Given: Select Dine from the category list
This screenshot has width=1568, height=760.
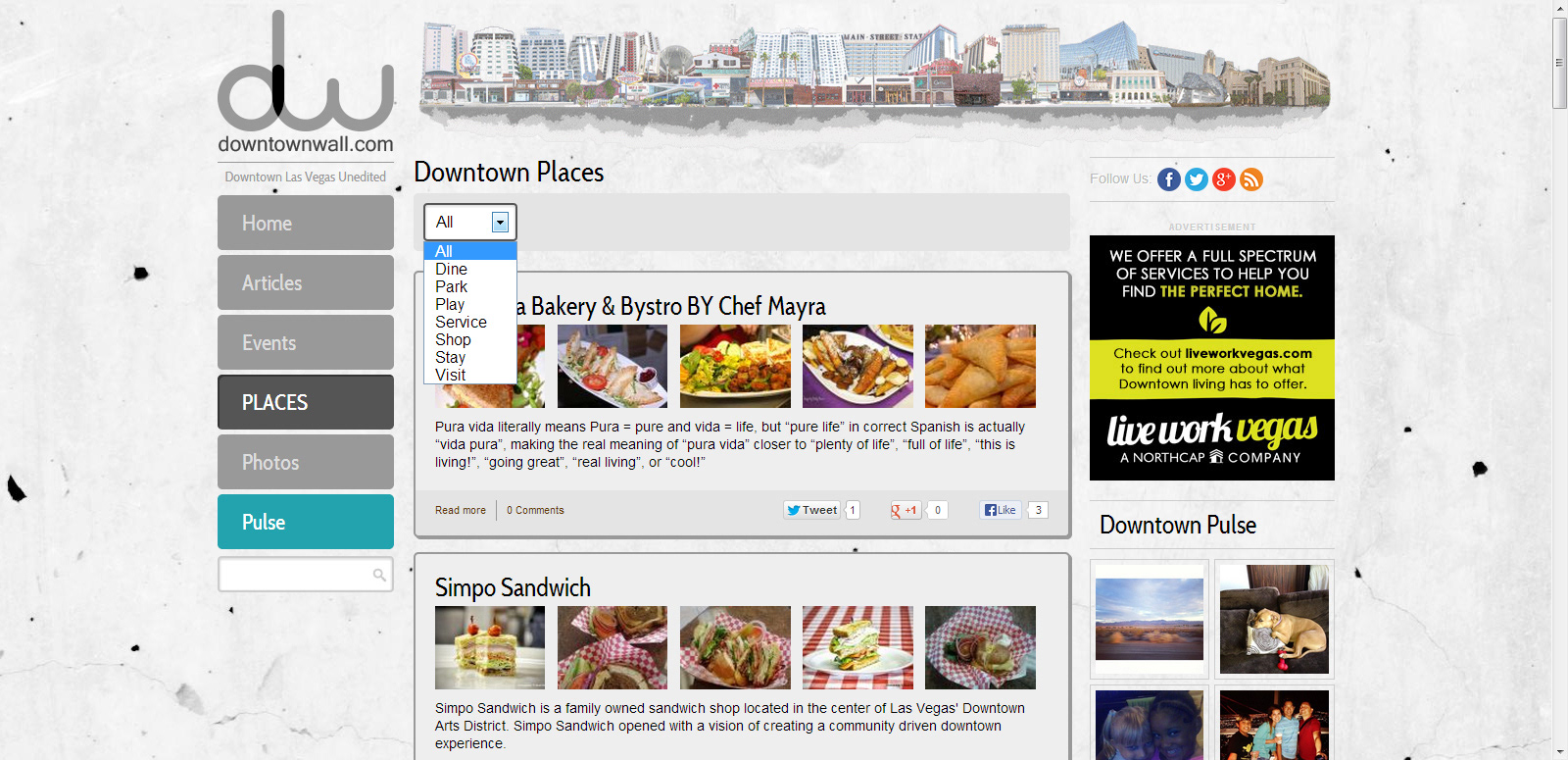Looking at the screenshot, I should click(451, 270).
